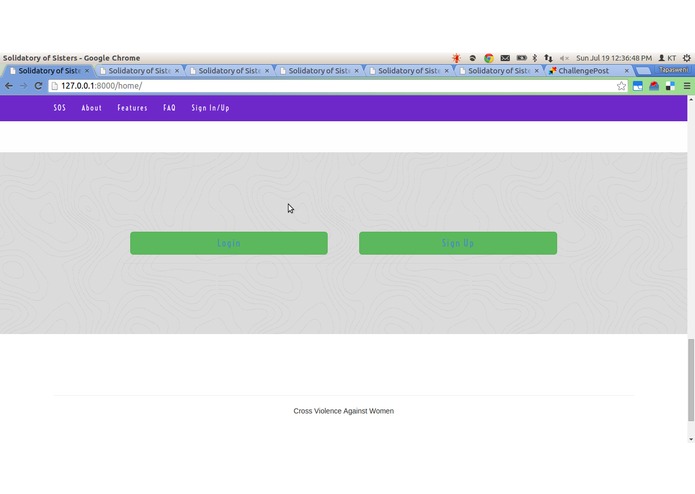Close the ChallengePost tab
The width and height of the screenshot is (695, 494).
627,71
